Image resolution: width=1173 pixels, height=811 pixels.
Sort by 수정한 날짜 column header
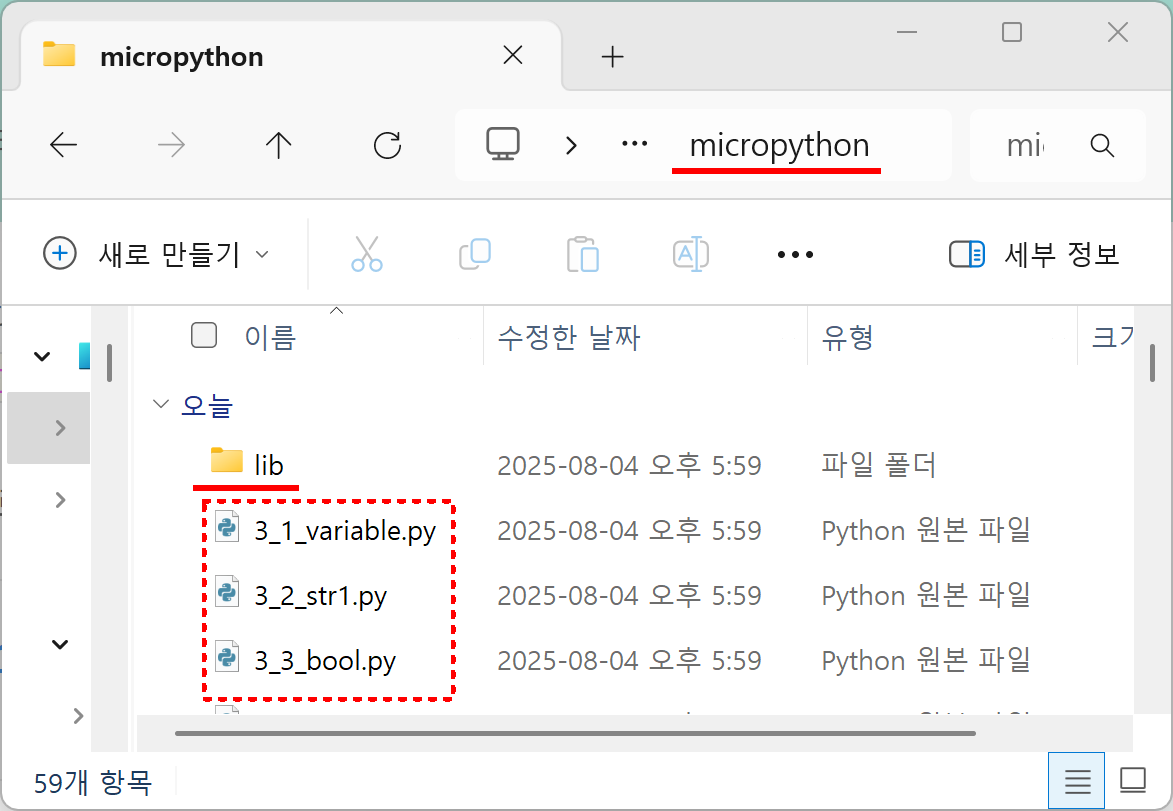tap(568, 338)
